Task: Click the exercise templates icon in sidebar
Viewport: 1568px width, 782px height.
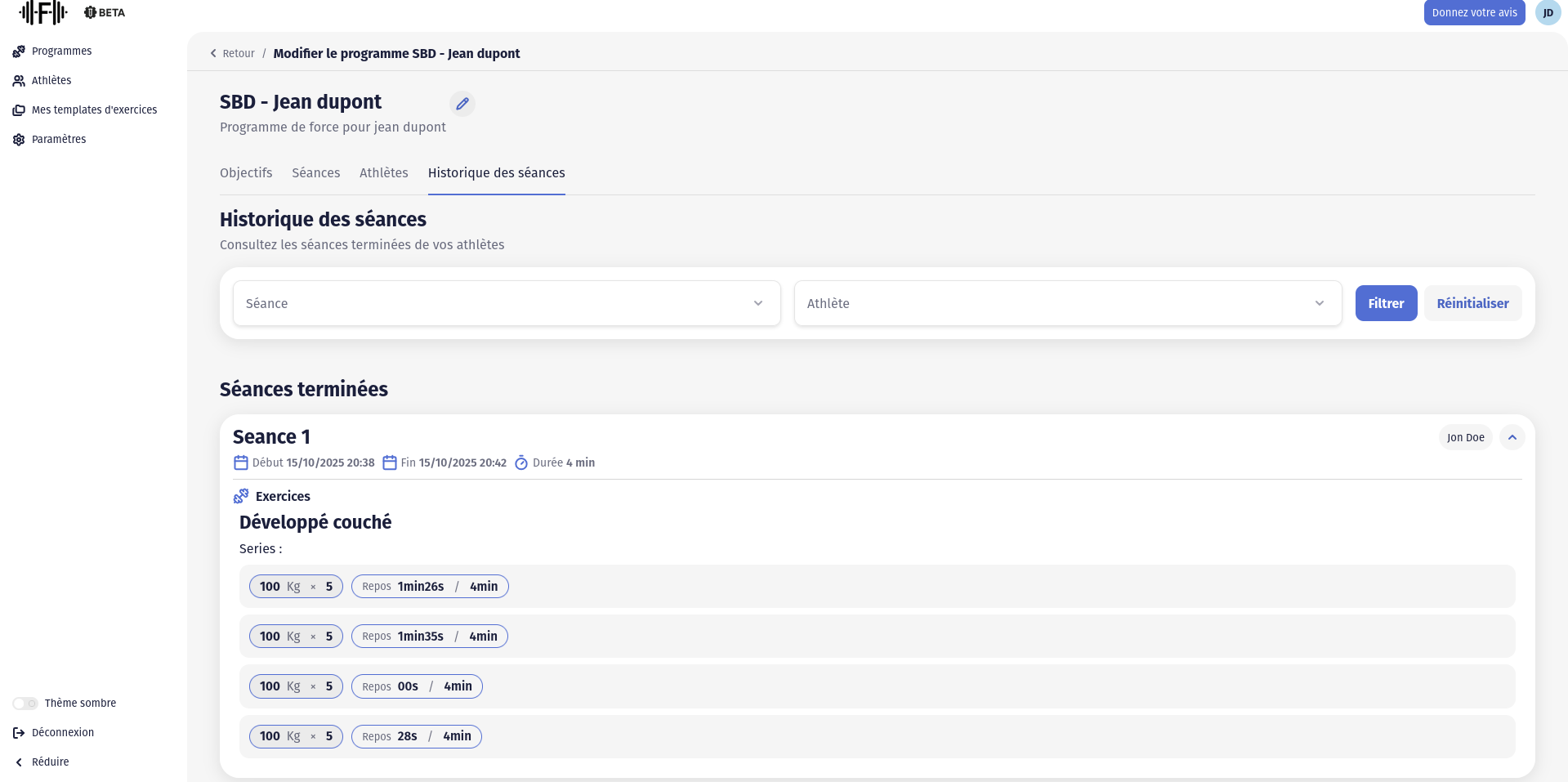Action: click(19, 110)
